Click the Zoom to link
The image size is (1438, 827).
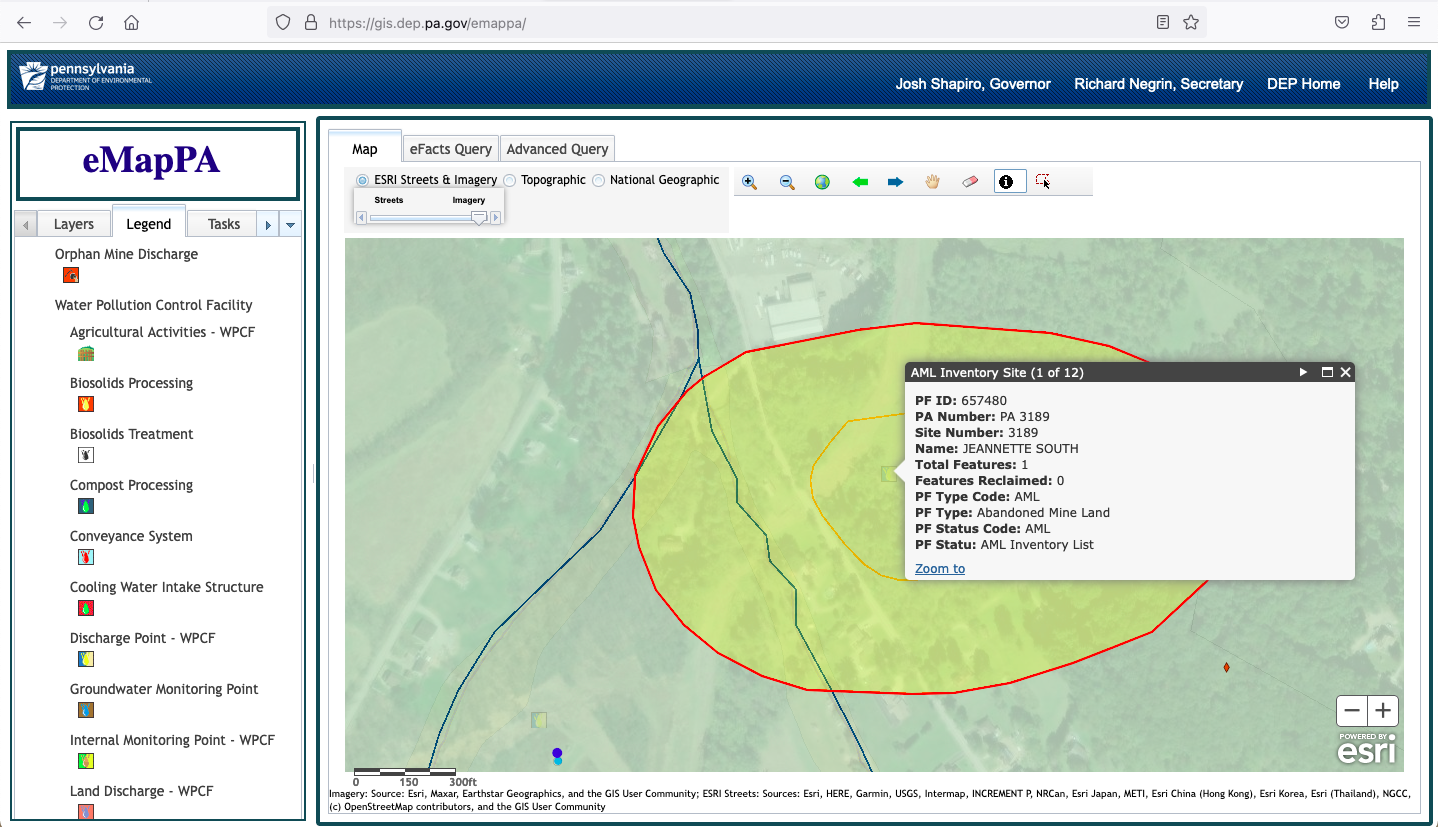[x=939, y=569]
